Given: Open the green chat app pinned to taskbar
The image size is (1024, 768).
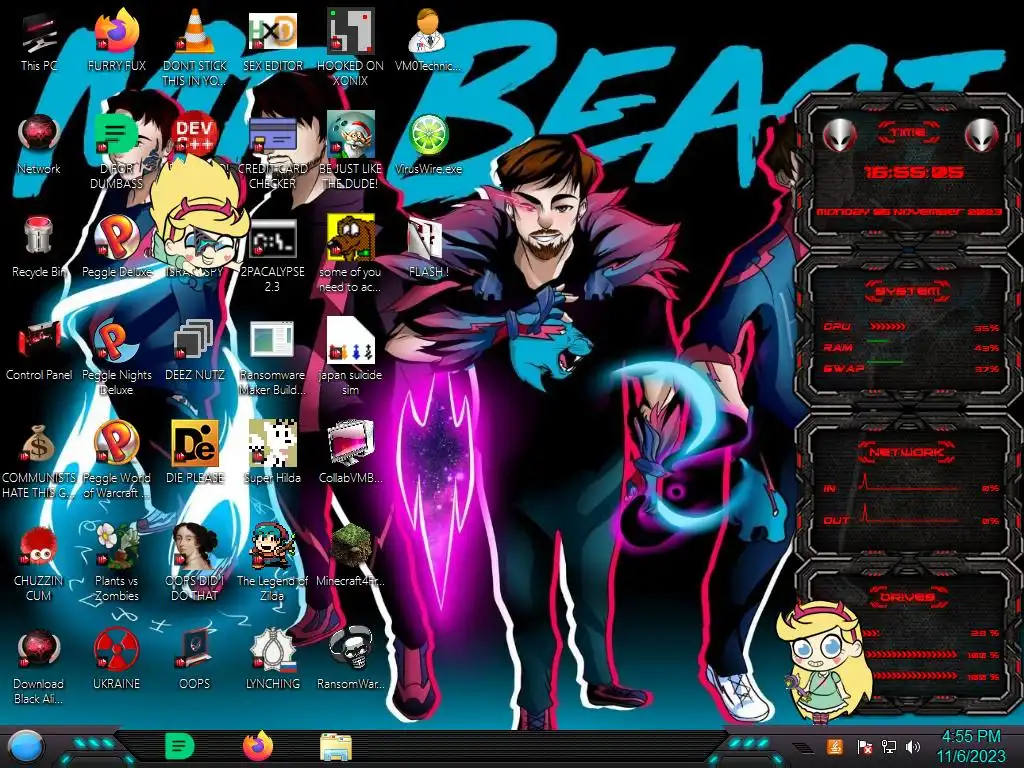Looking at the screenshot, I should [x=180, y=747].
